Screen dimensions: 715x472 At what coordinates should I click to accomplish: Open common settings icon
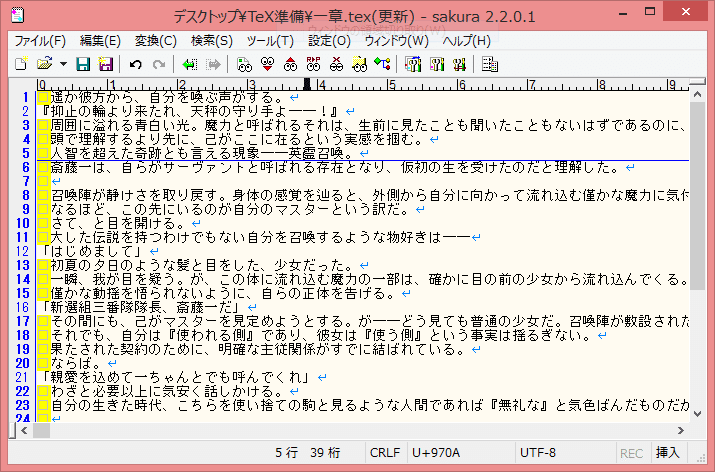(460, 64)
